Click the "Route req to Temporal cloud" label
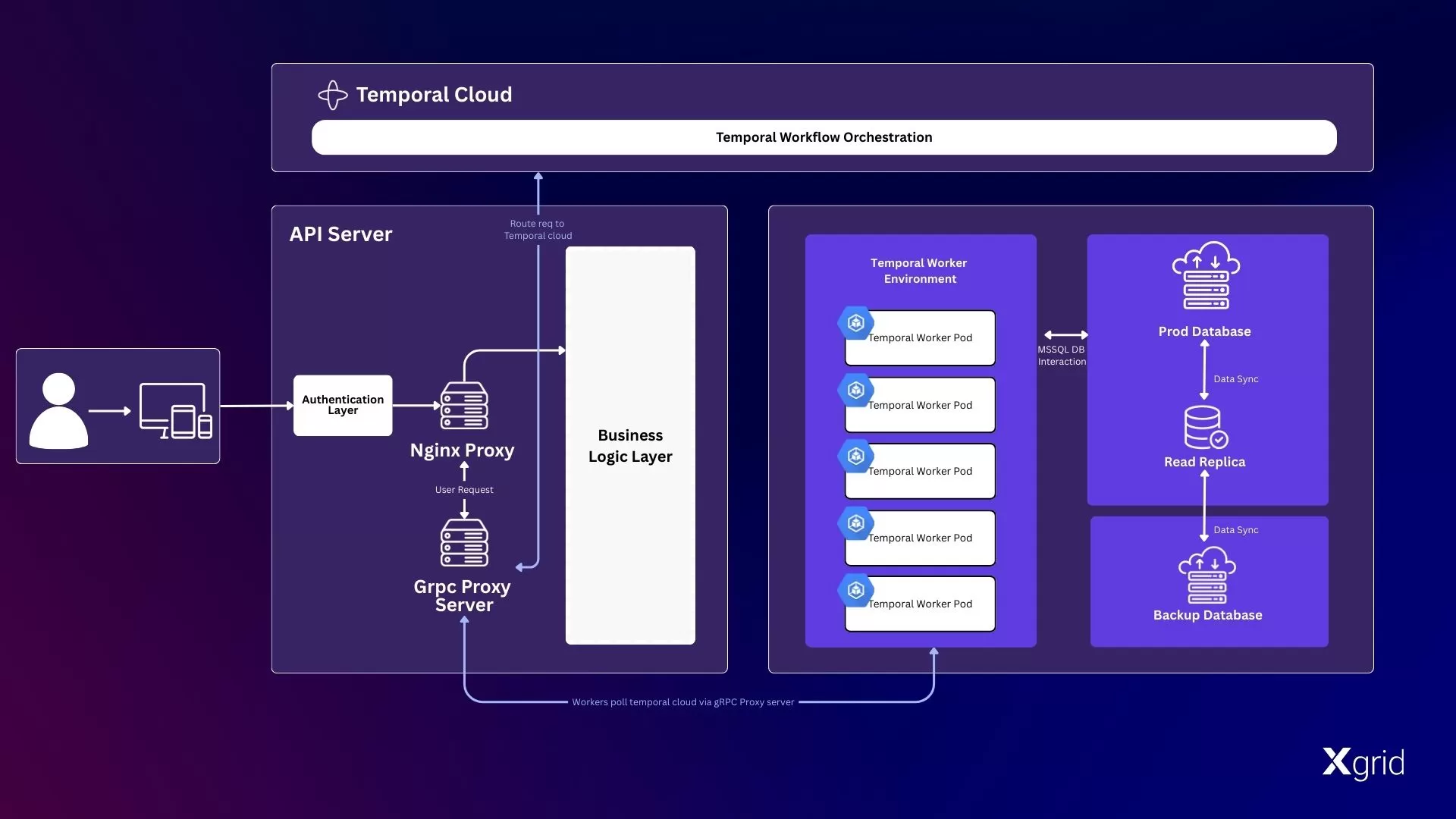This screenshot has height=819, width=1456. pos(538,230)
